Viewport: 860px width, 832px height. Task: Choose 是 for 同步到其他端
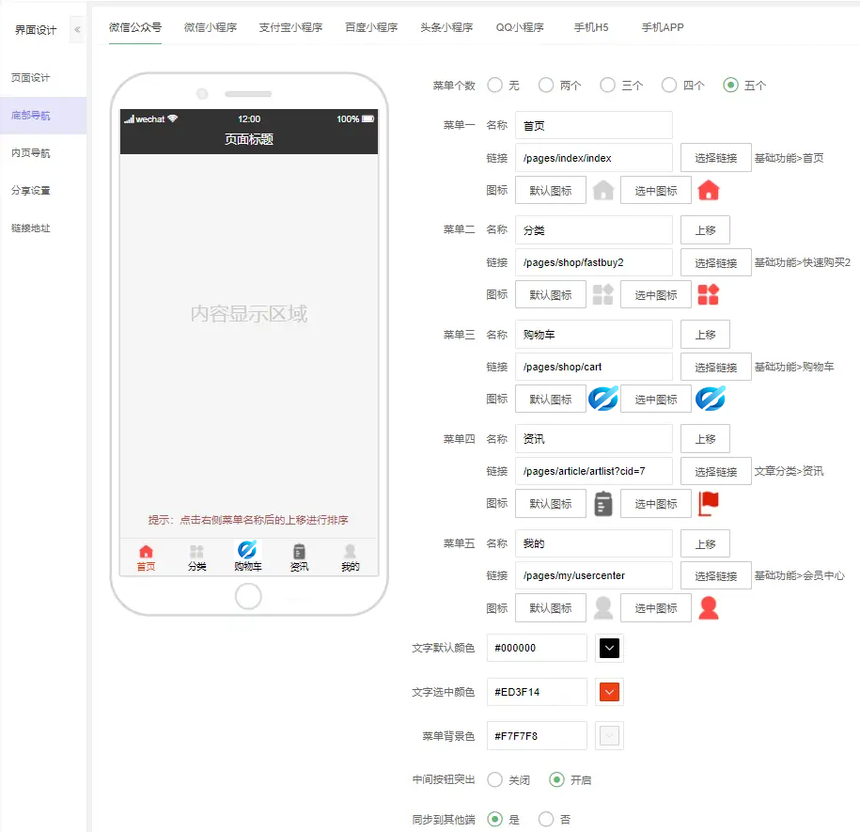click(x=495, y=819)
